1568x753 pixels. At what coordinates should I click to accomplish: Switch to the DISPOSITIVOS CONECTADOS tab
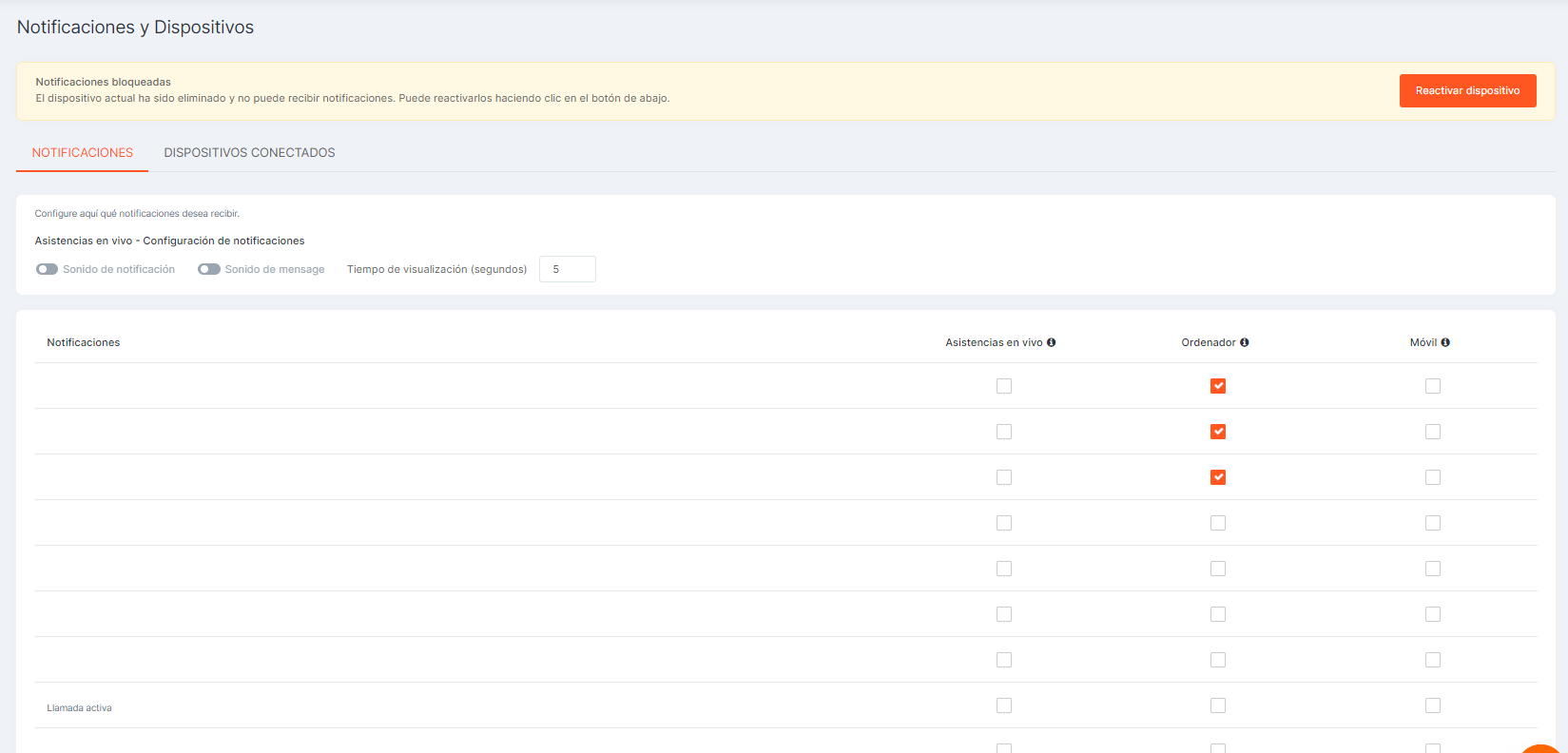tap(249, 153)
